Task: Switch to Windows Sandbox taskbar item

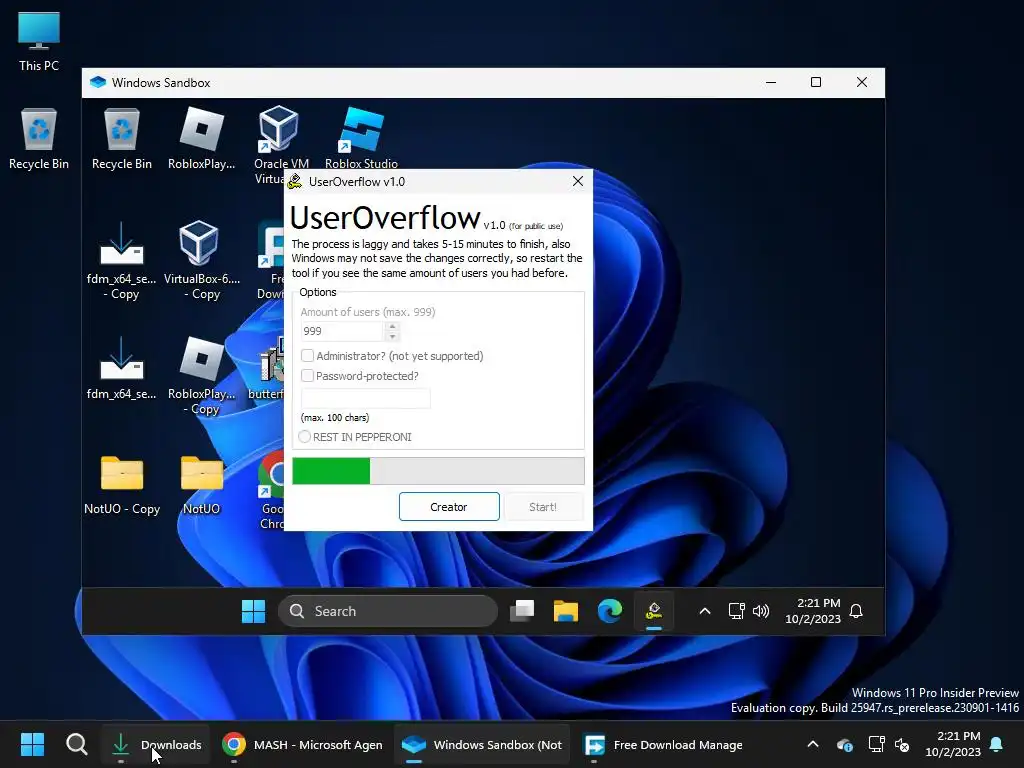Action: (x=482, y=744)
